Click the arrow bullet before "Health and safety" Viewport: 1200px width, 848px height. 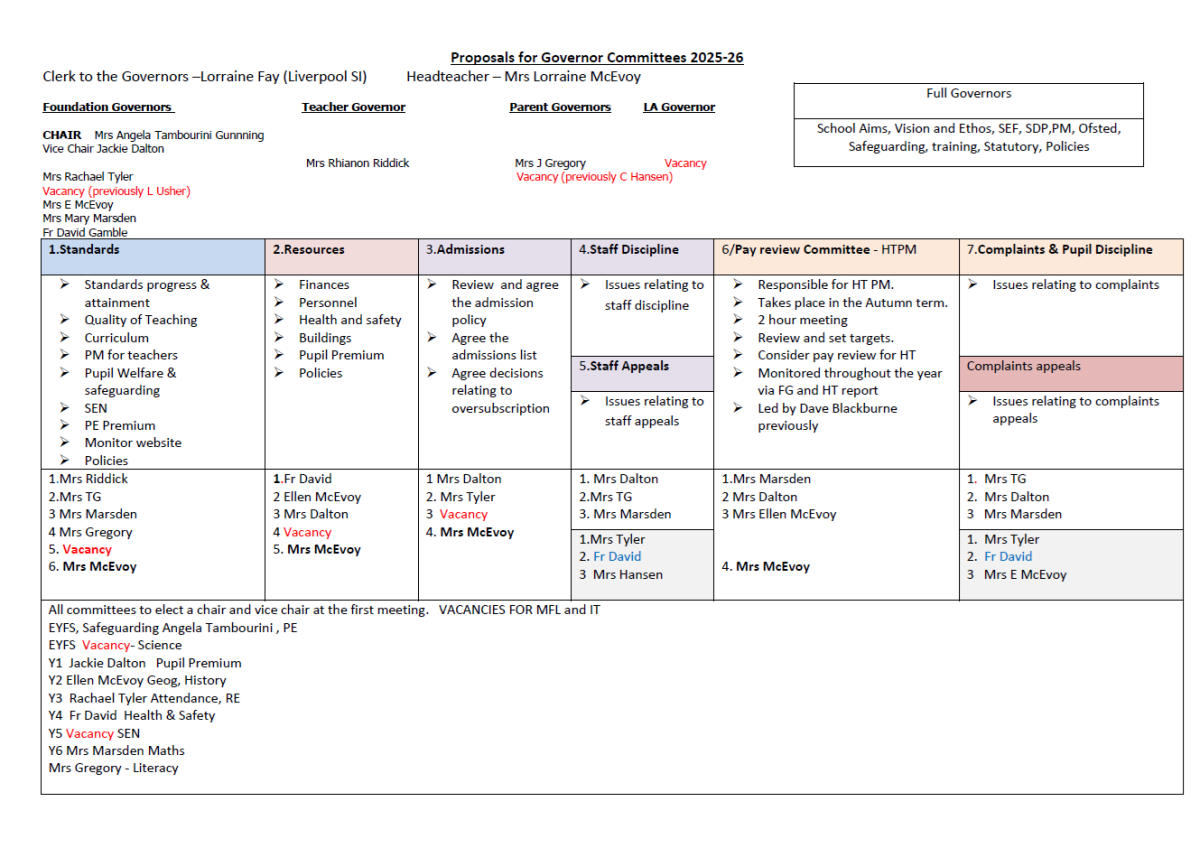point(279,320)
